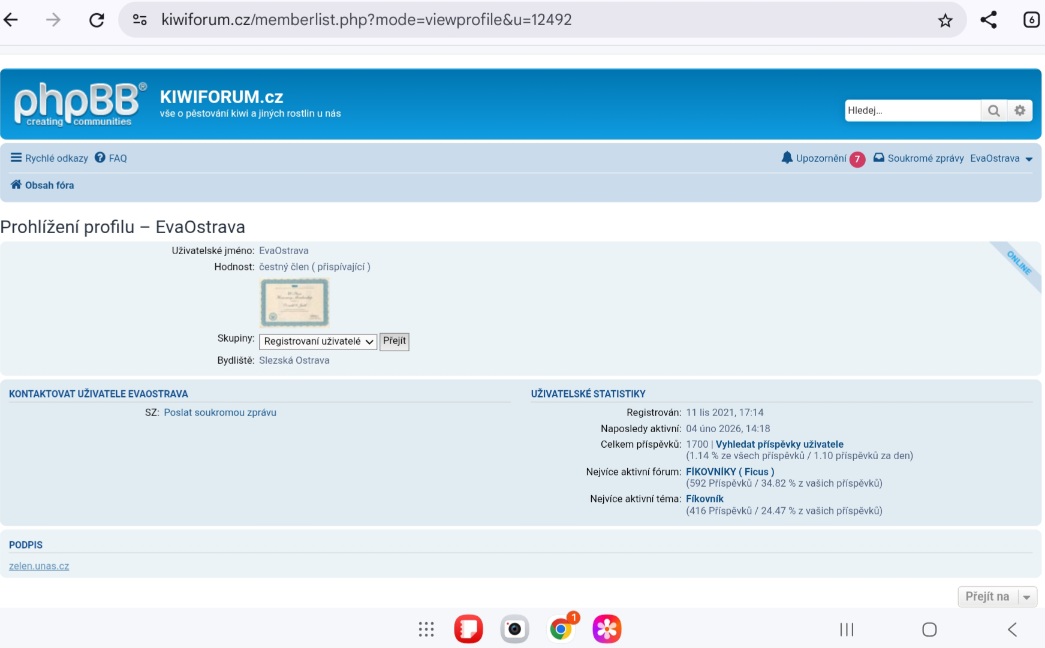Open the FAQ page link

pyautogui.click(x=118, y=158)
